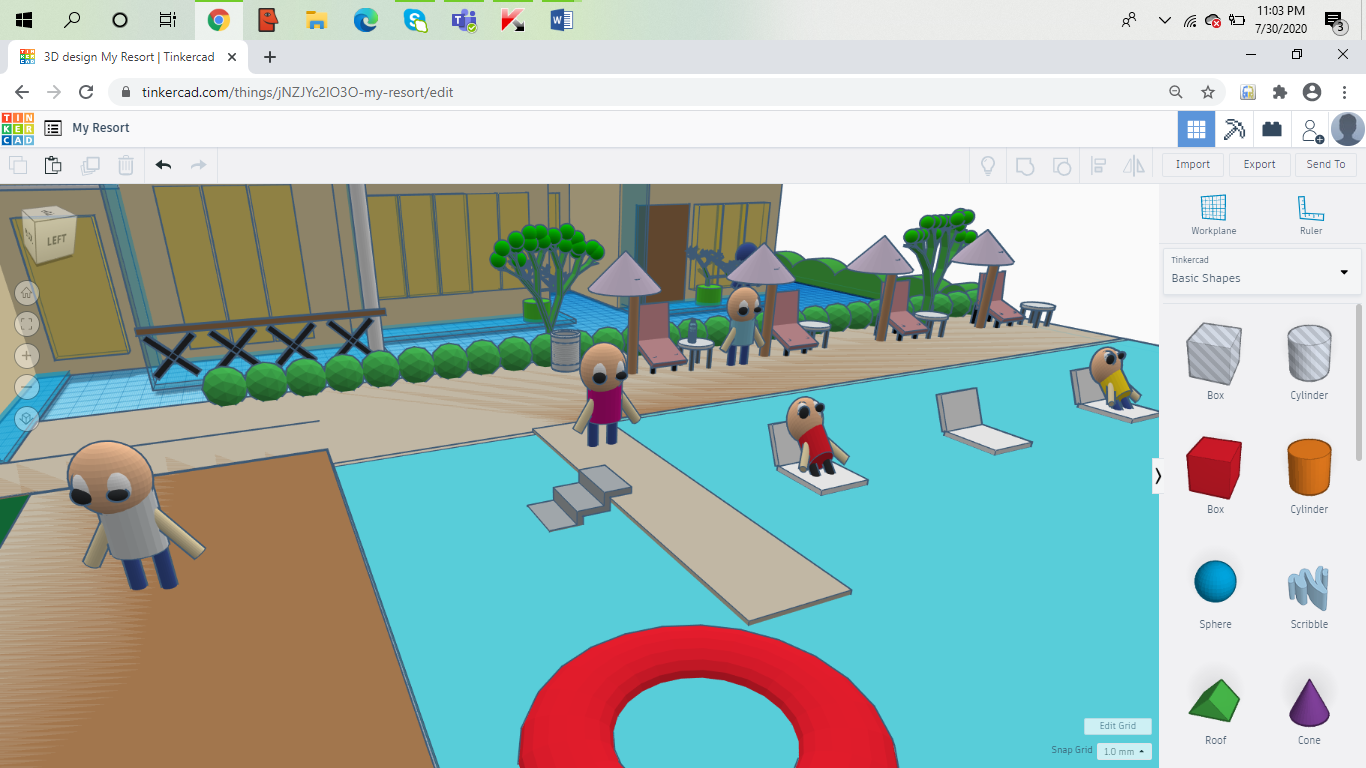Click the Ungroup shapes icon
The width and height of the screenshot is (1366, 768).
coord(1062,165)
